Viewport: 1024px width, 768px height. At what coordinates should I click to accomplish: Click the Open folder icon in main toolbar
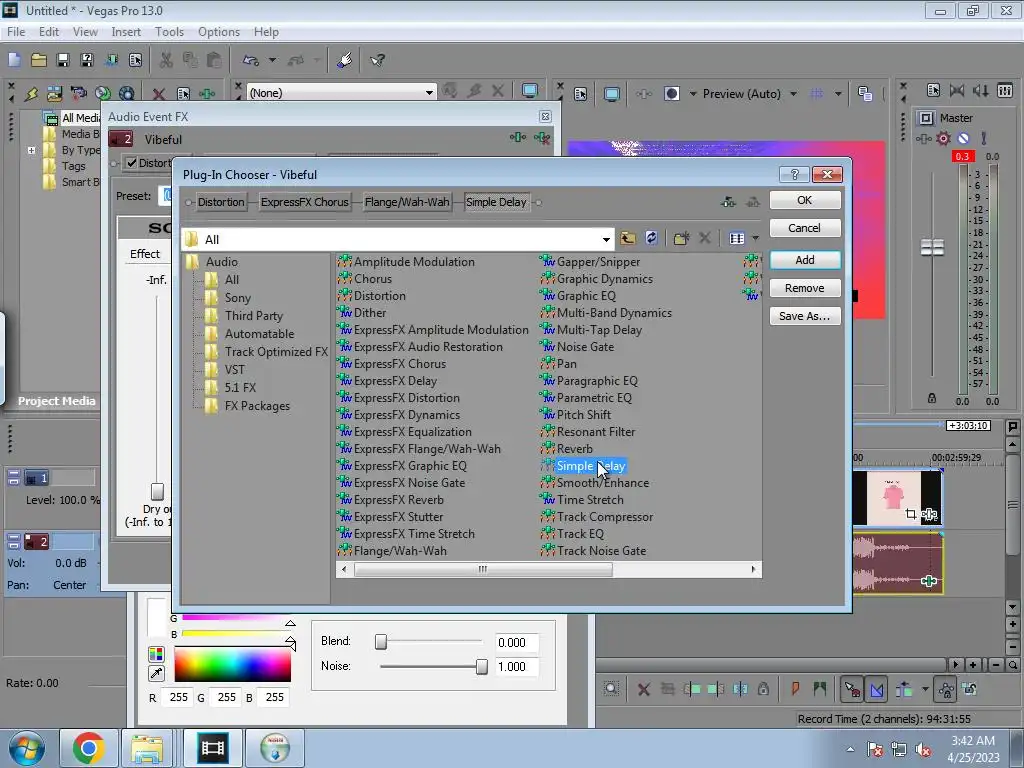click(x=39, y=60)
